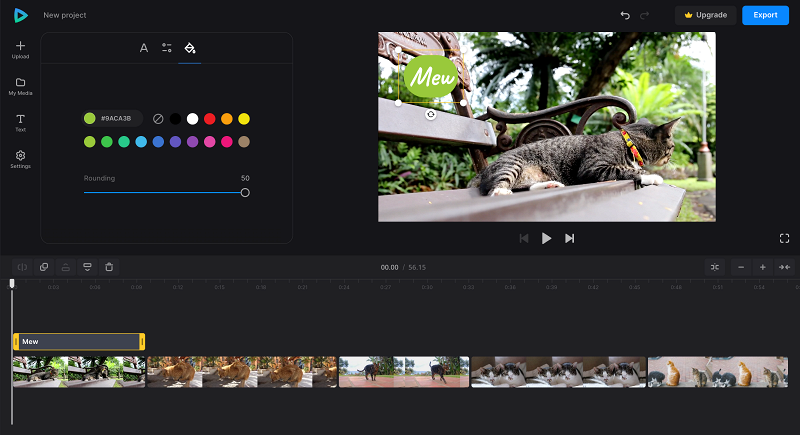The image size is (800, 435).
Task: Select the first clip with cat on bench
Action: (79, 372)
